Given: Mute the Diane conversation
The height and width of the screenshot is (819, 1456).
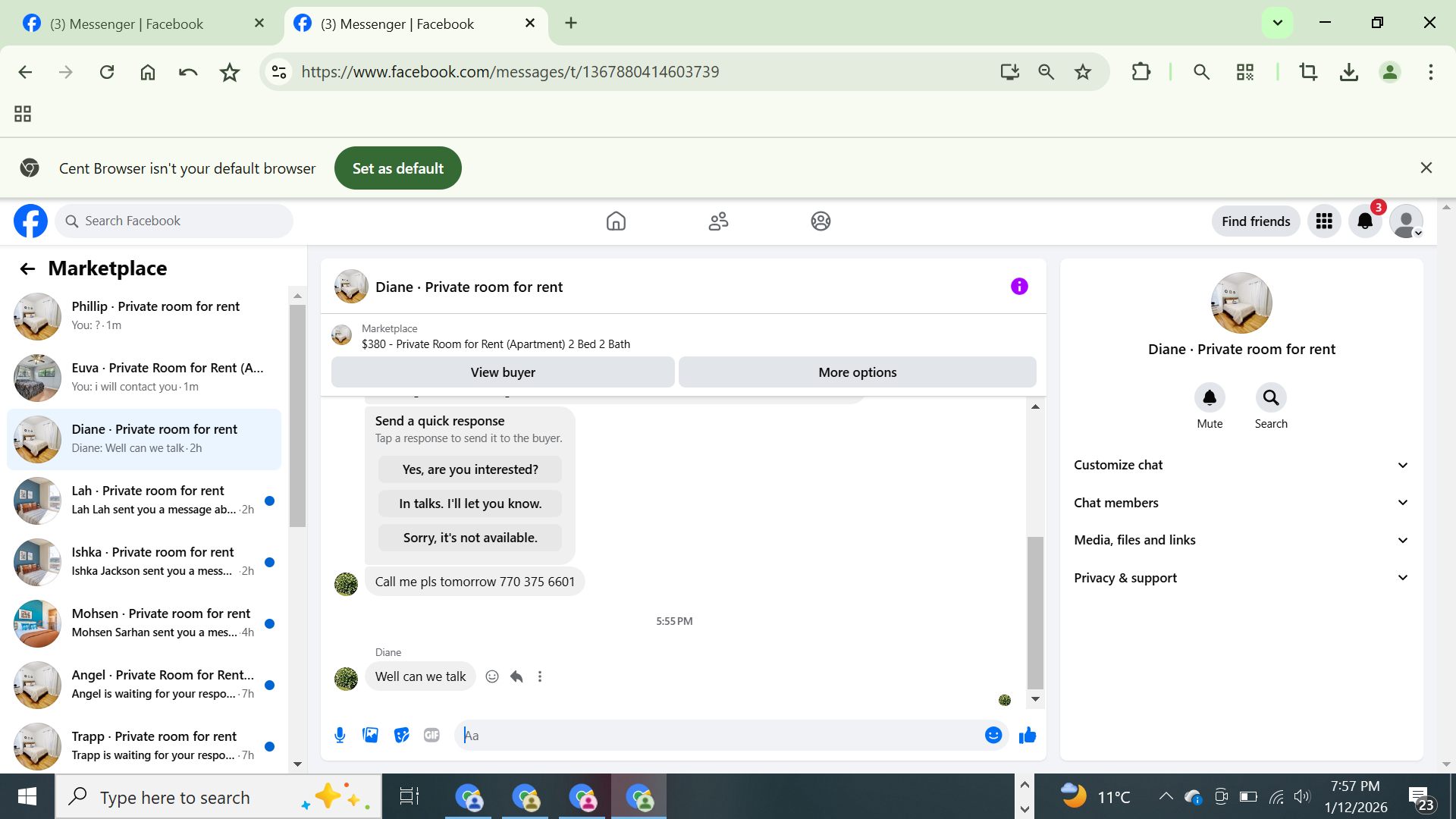Looking at the screenshot, I should point(1210,397).
